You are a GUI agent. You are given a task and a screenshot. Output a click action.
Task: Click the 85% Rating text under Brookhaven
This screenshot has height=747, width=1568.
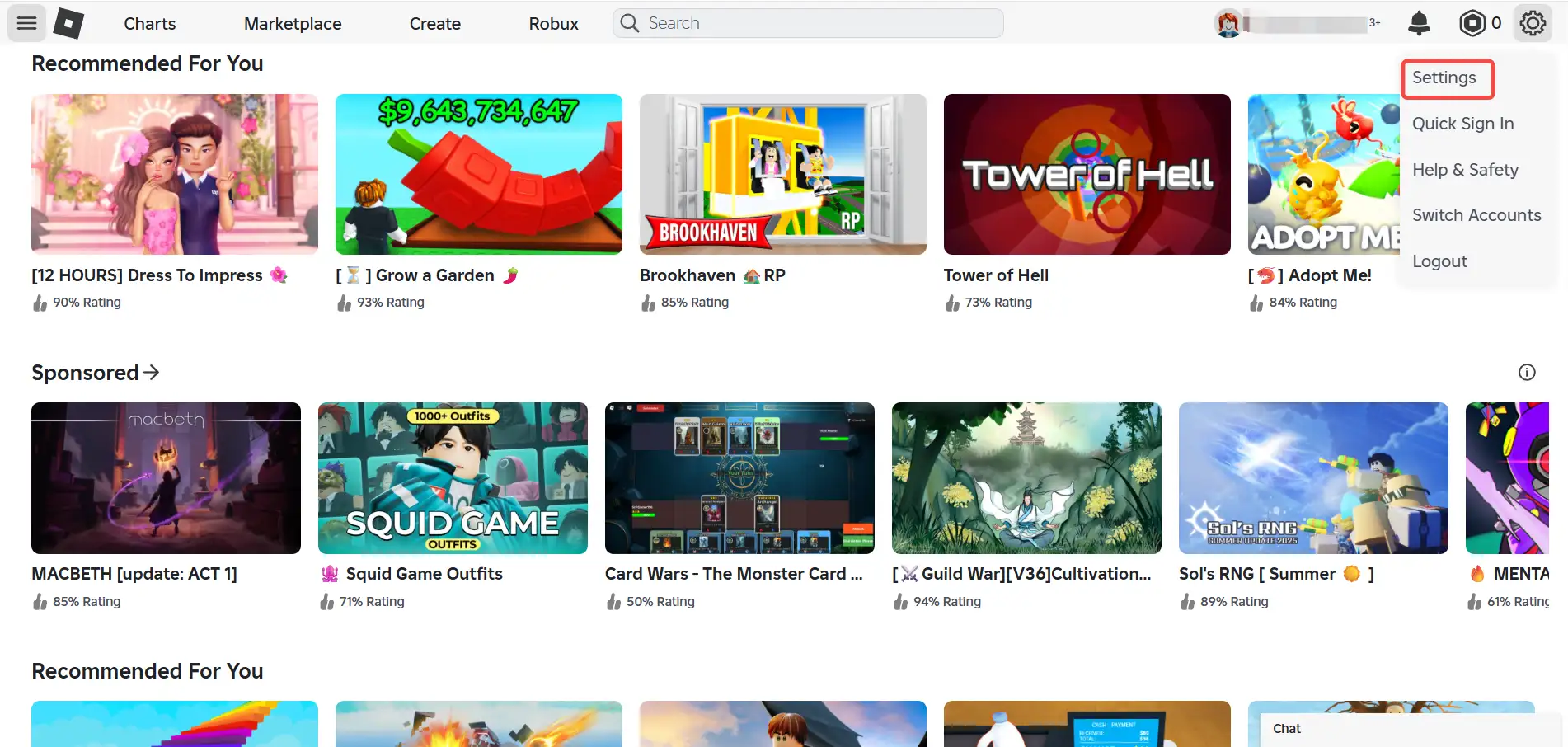click(x=695, y=303)
